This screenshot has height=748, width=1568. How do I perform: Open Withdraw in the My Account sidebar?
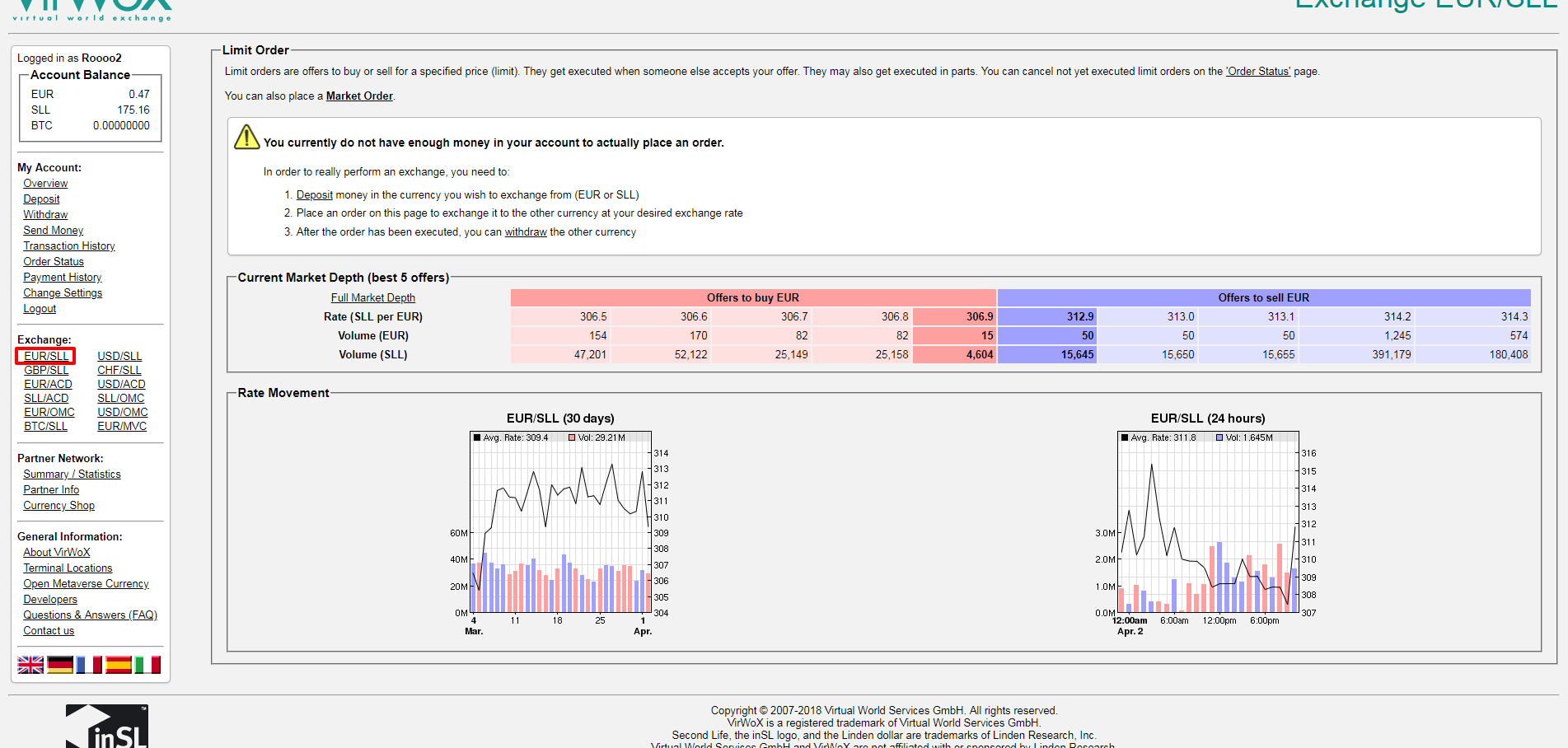click(x=45, y=215)
